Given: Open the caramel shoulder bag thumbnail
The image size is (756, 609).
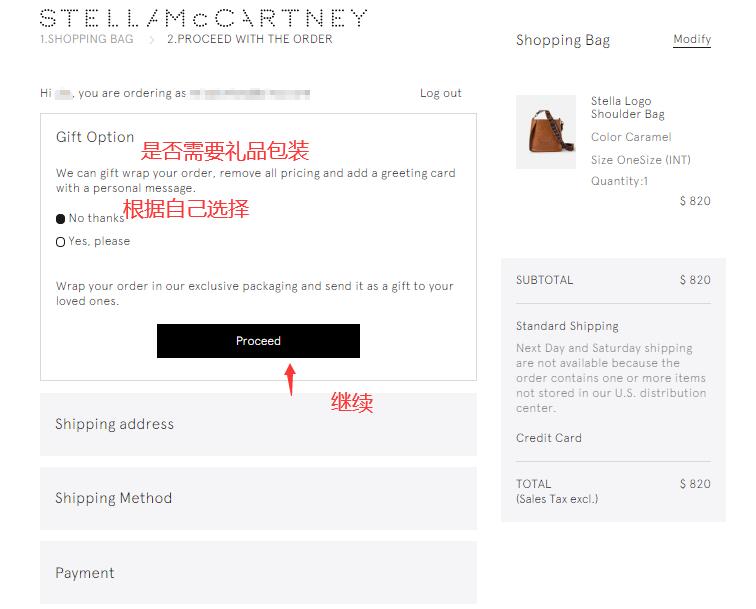Looking at the screenshot, I should [x=546, y=132].
